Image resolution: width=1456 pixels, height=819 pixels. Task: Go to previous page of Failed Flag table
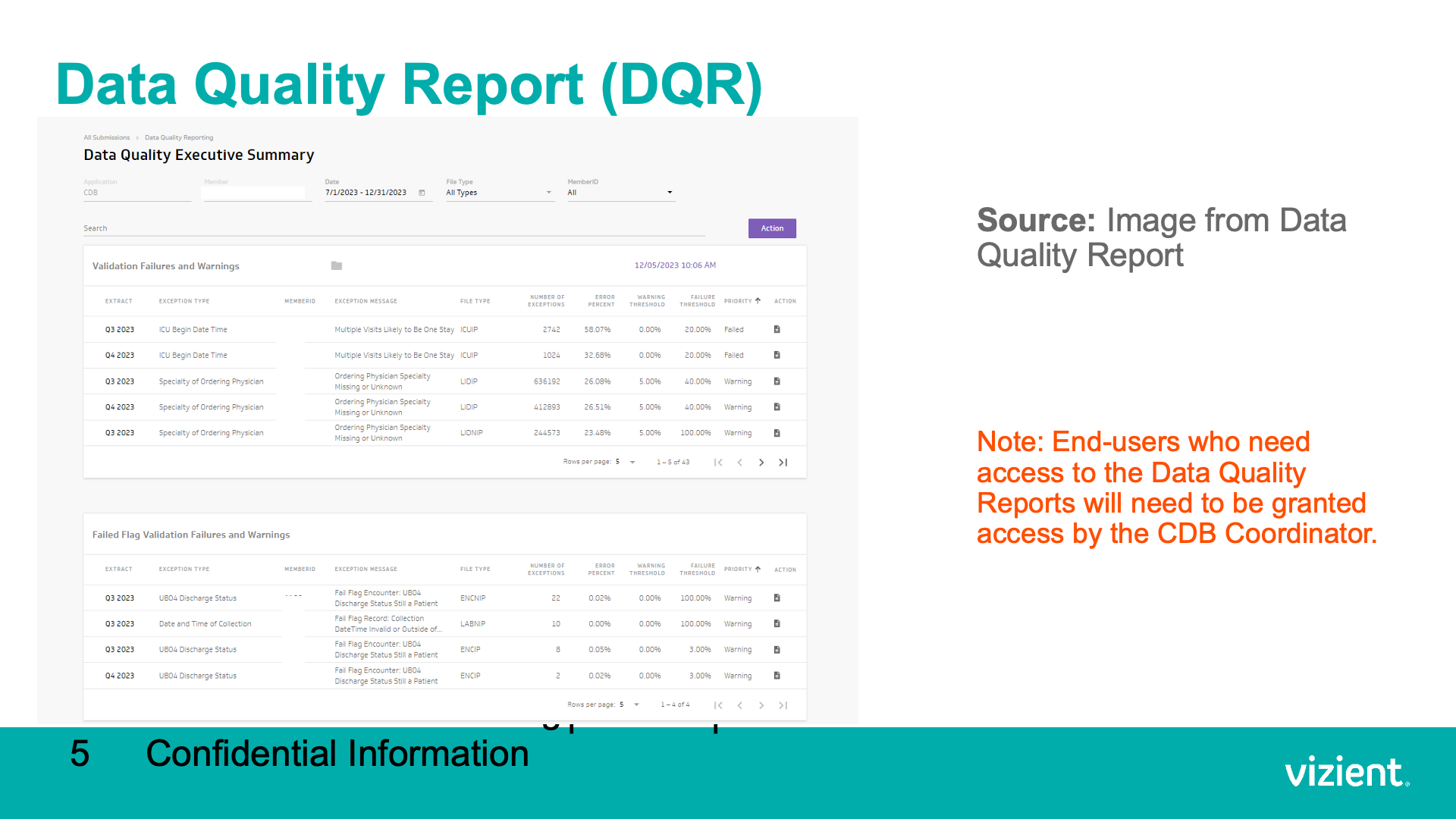740,705
